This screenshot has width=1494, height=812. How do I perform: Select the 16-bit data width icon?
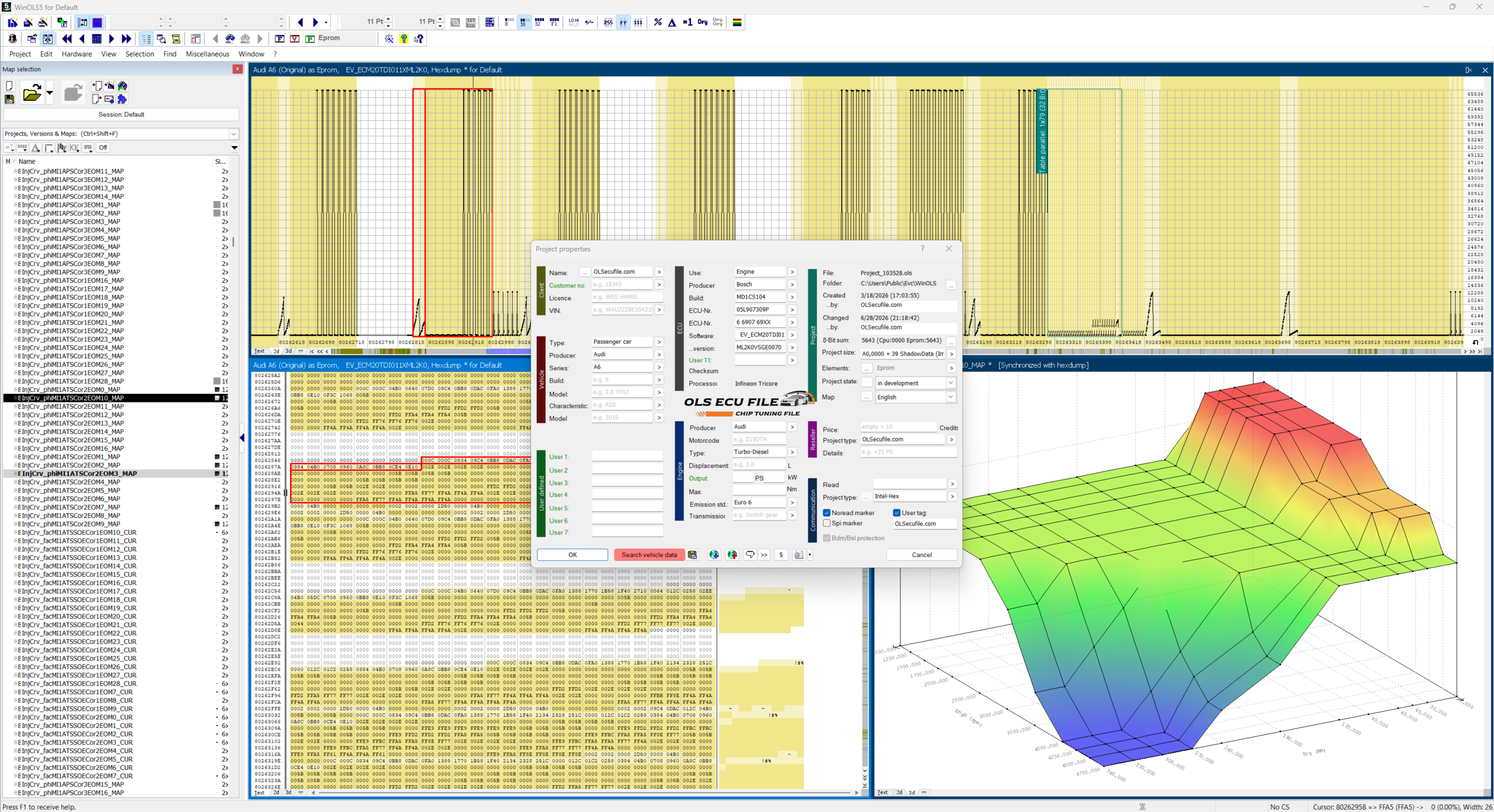[523, 22]
